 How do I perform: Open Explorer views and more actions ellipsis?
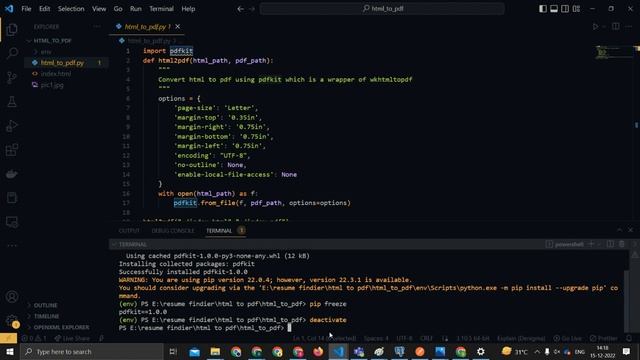click(x=97, y=27)
